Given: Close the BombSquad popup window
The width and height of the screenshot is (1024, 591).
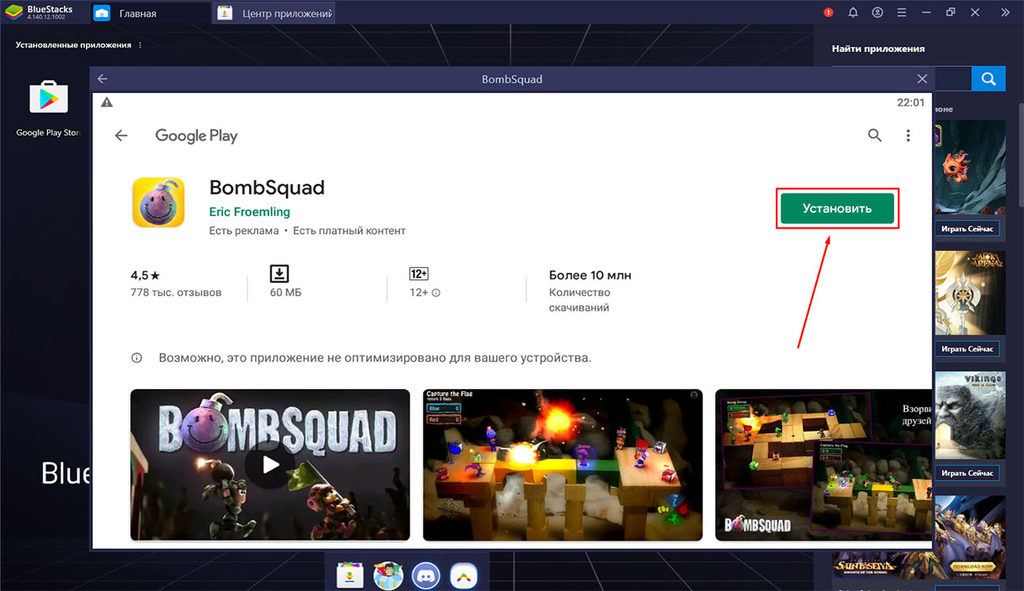Looking at the screenshot, I should (922, 79).
